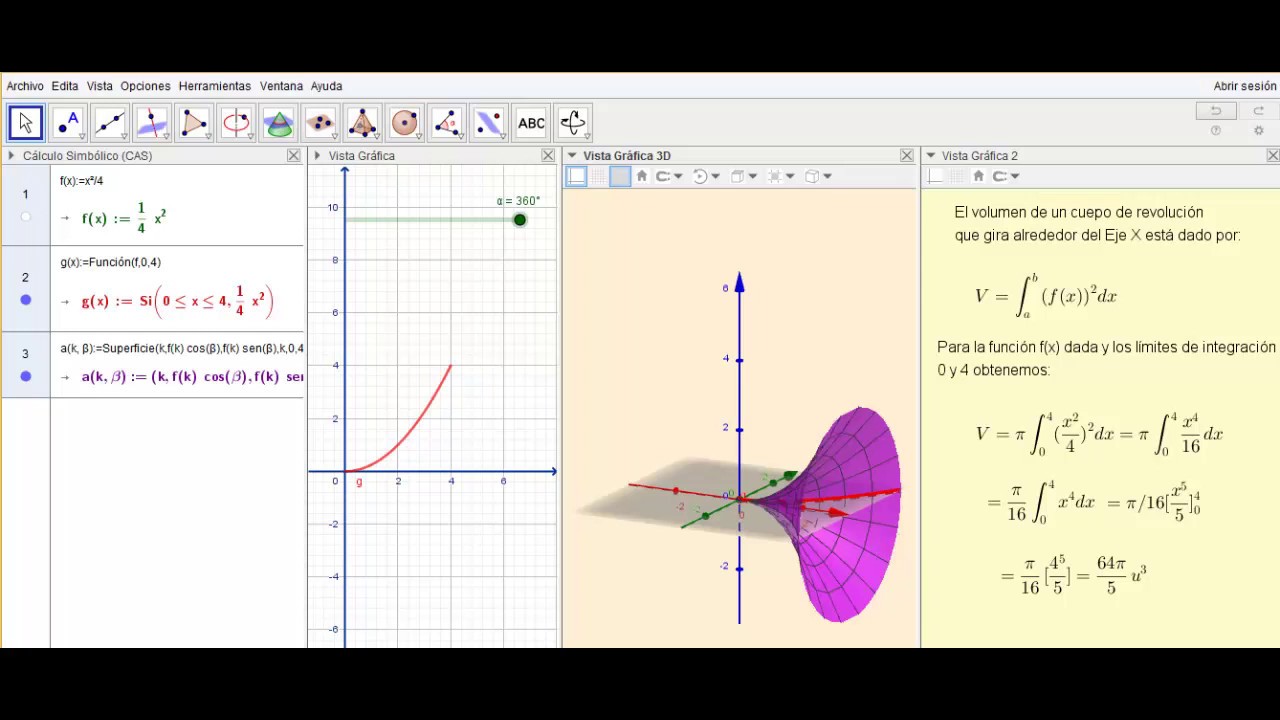Select the Pyramid tool

(362, 123)
